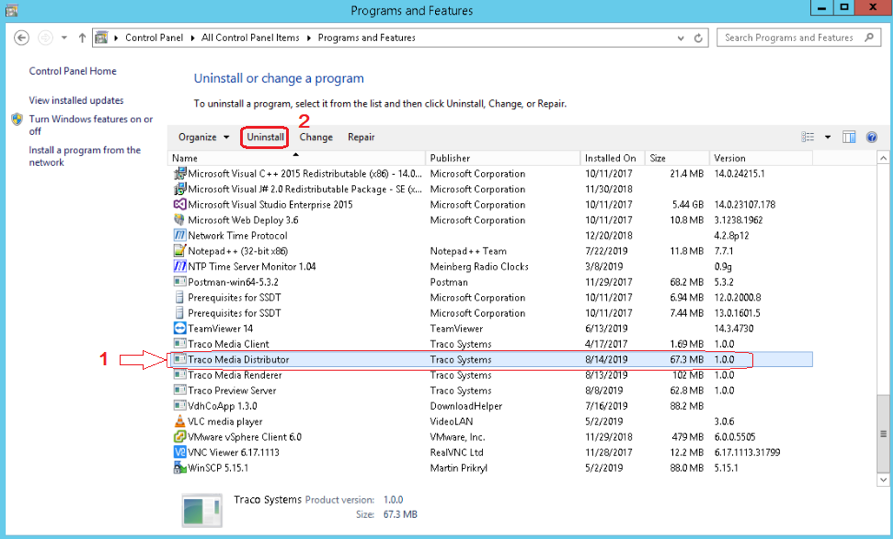Open the blue Help icon
Image resolution: width=893 pixels, height=539 pixels.
click(871, 137)
